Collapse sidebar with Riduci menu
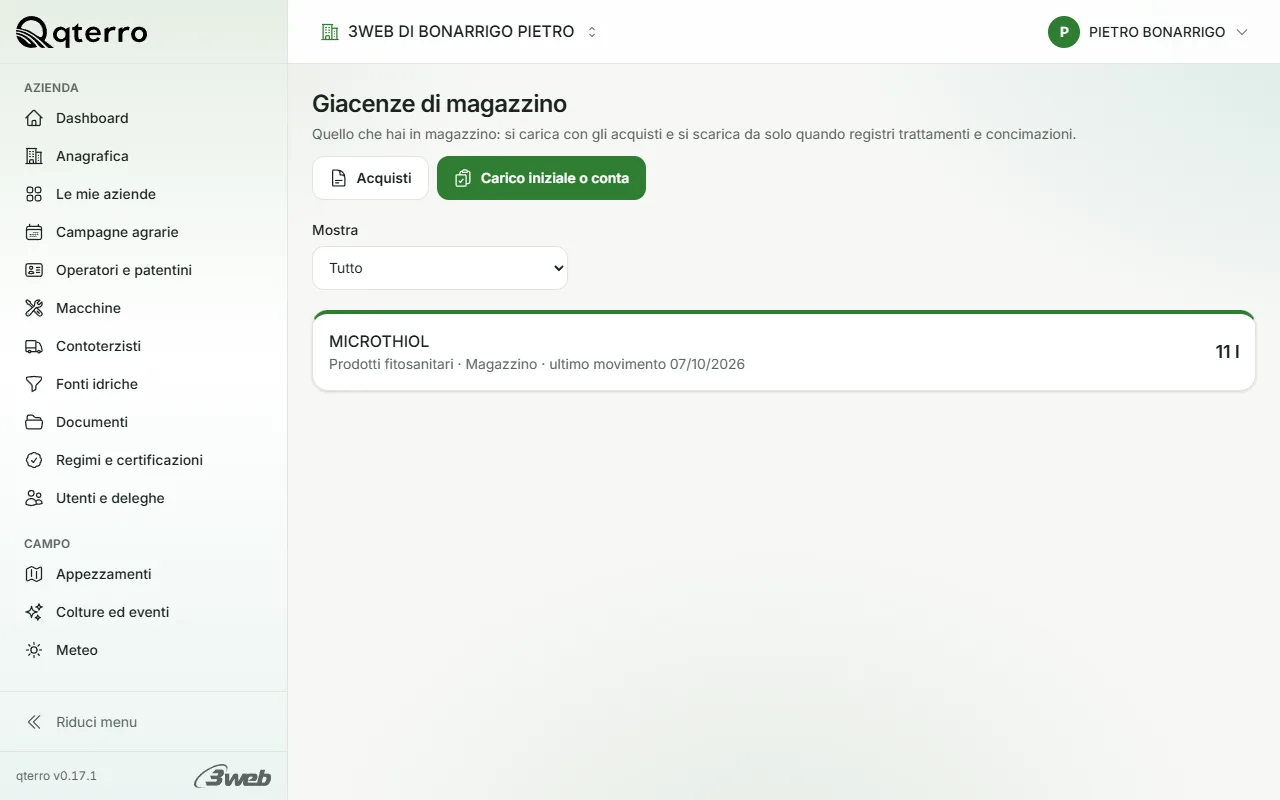This screenshot has width=1280, height=800. pos(144,722)
